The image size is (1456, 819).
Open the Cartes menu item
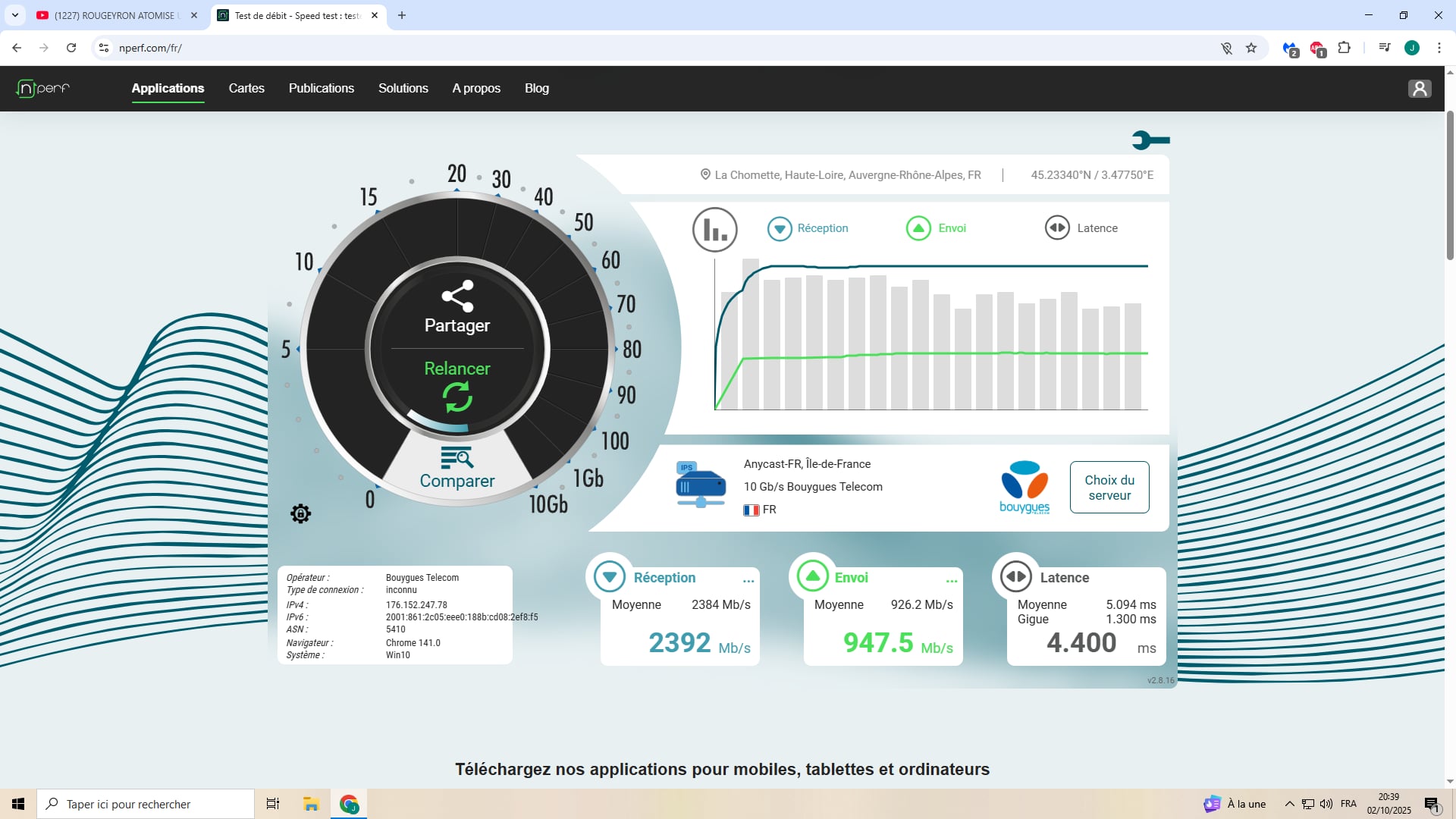pyautogui.click(x=246, y=89)
